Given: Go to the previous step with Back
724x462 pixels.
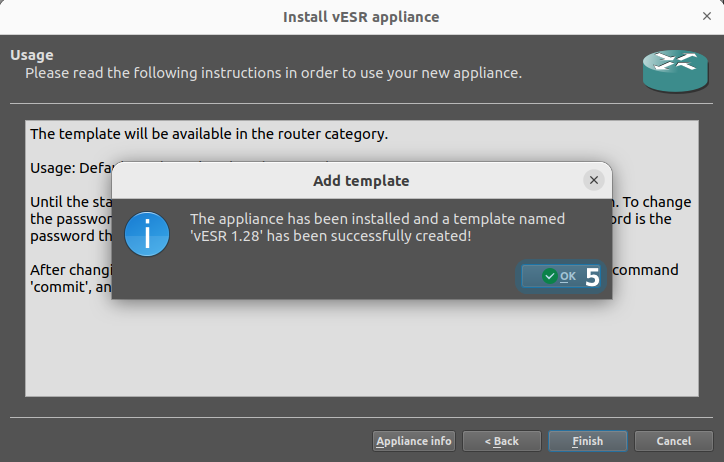Looking at the screenshot, I should click(x=503, y=441).
